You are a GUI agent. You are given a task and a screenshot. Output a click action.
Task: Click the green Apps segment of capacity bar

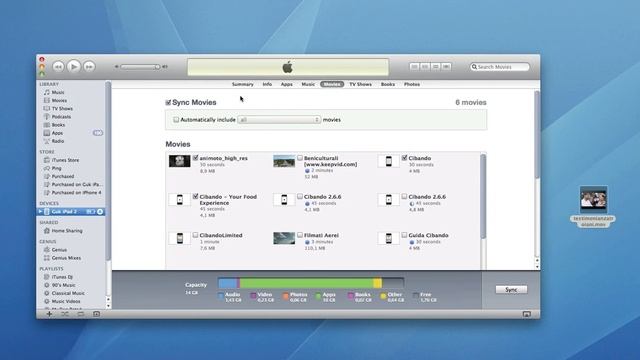(306, 283)
